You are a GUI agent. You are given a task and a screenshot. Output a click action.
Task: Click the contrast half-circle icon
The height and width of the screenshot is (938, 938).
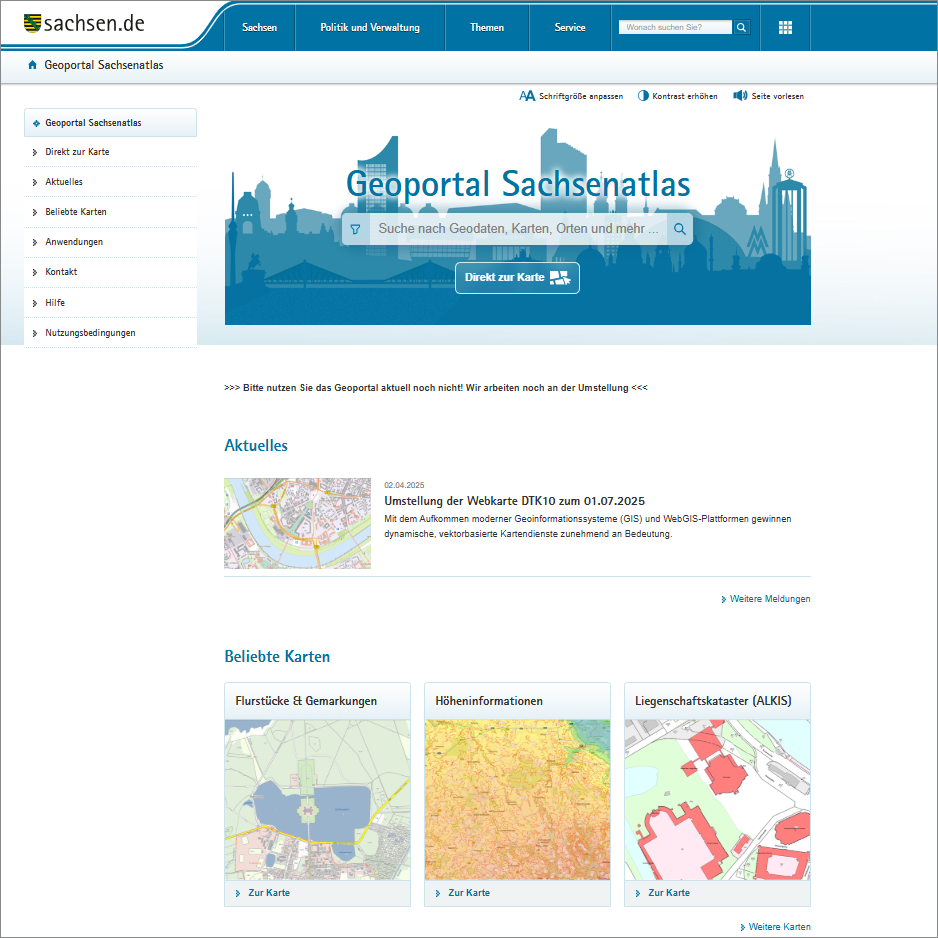pos(643,96)
